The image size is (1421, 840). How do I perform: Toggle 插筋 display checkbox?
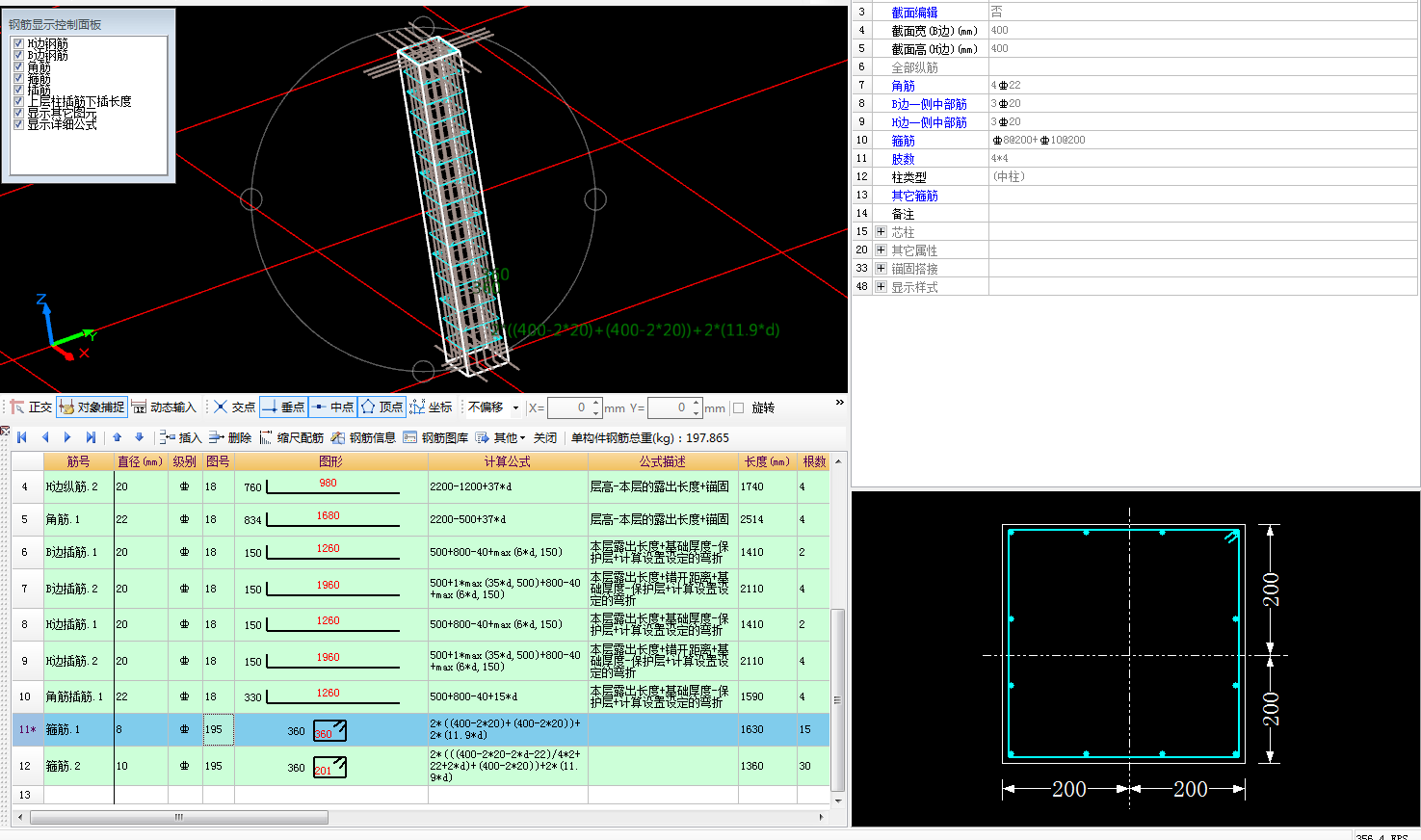[18, 90]
